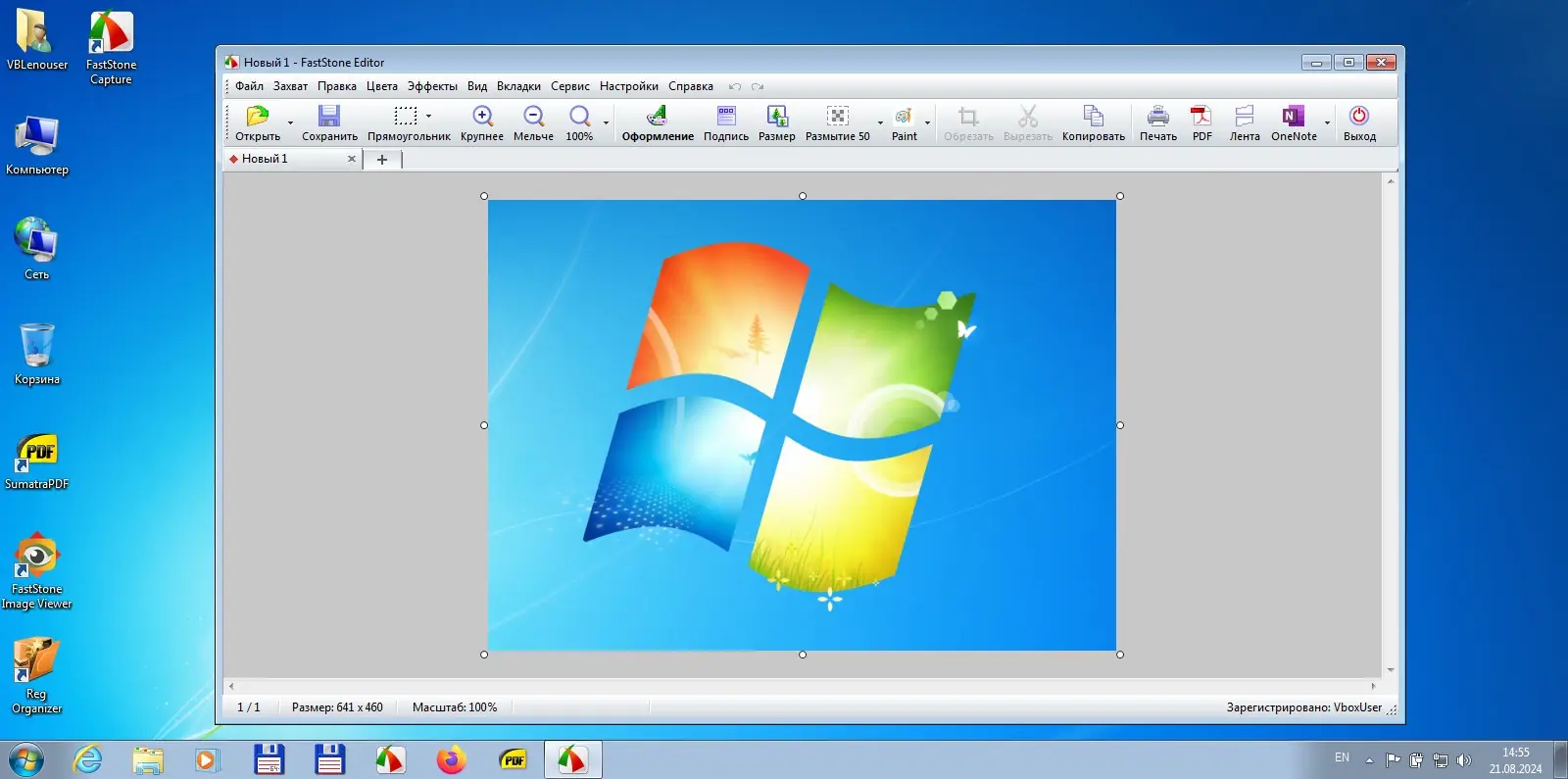Select the Reg Organizer desktop icon

[37, 676]
